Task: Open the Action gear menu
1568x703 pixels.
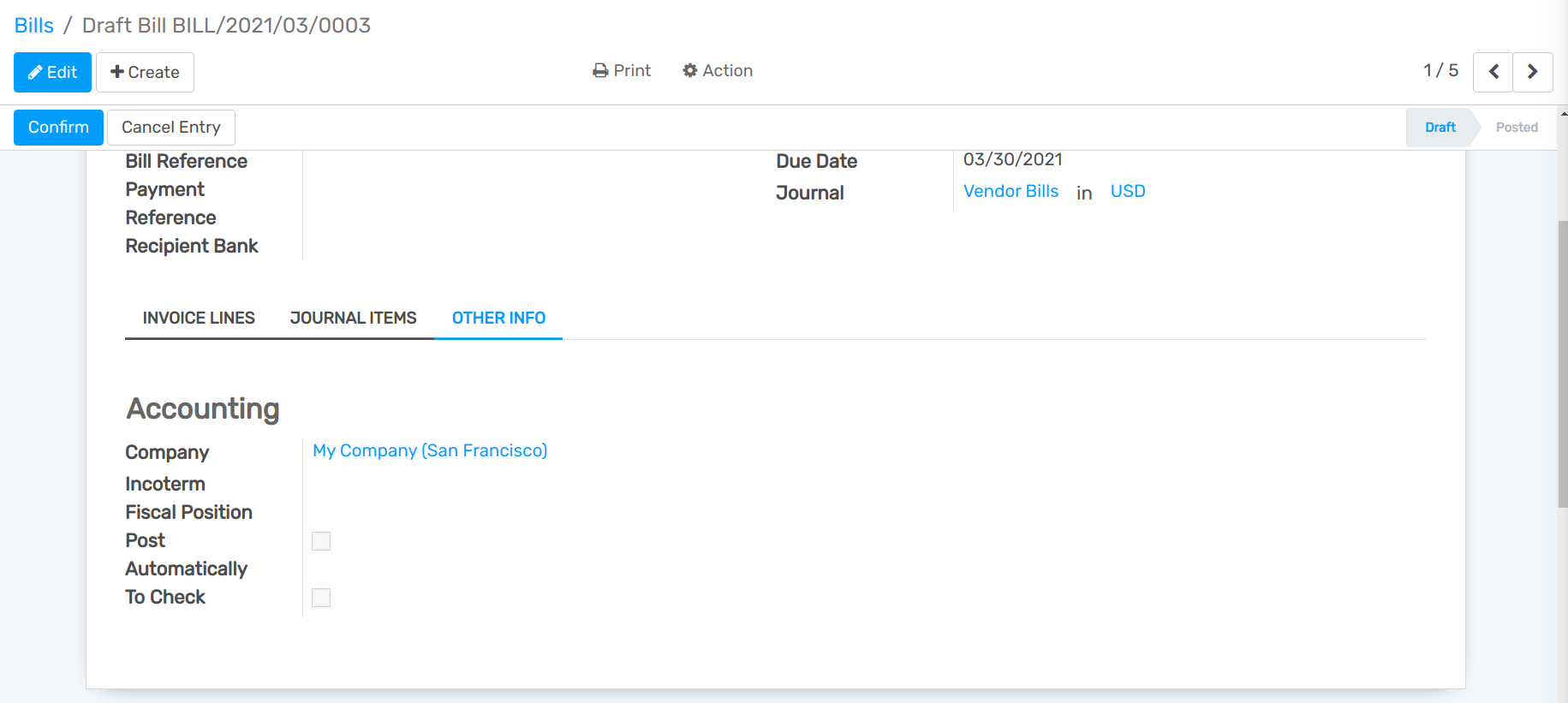Action: click(718, 71)
